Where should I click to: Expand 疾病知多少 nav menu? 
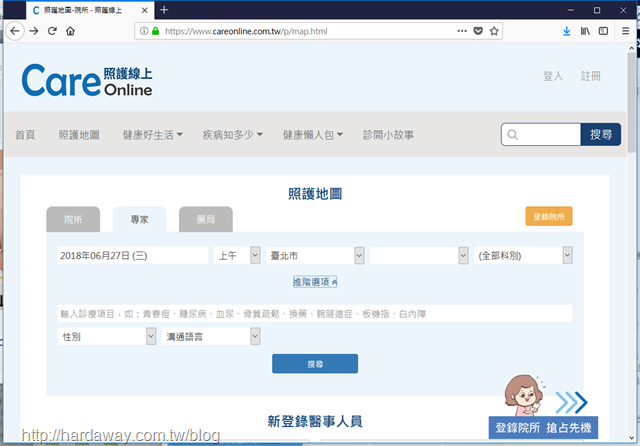pos(232,135)
